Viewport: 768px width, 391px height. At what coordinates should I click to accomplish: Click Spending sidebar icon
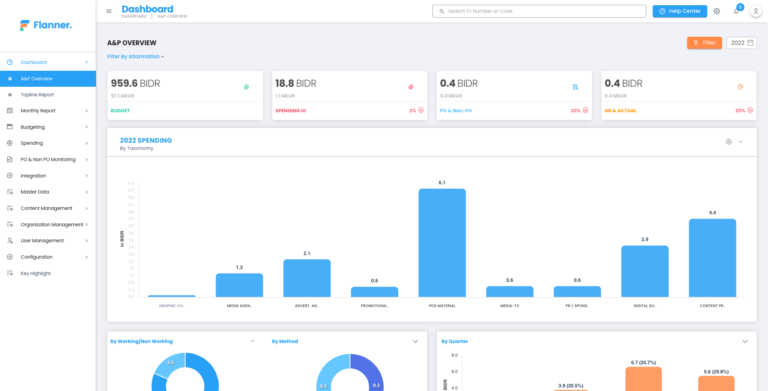coord(10,143)
